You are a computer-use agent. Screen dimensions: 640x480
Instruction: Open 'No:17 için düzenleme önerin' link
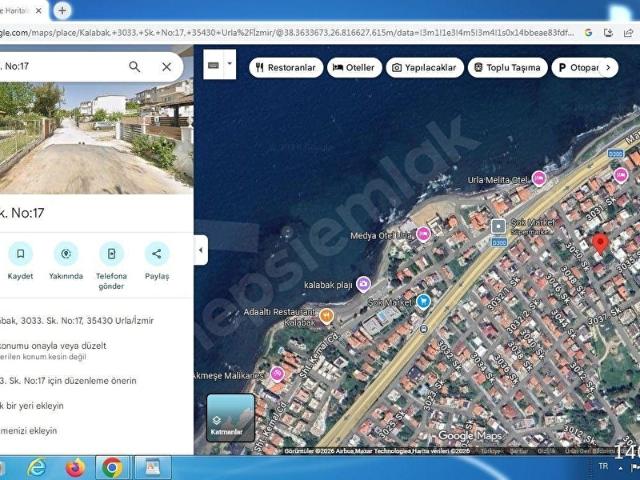point(68,381)
